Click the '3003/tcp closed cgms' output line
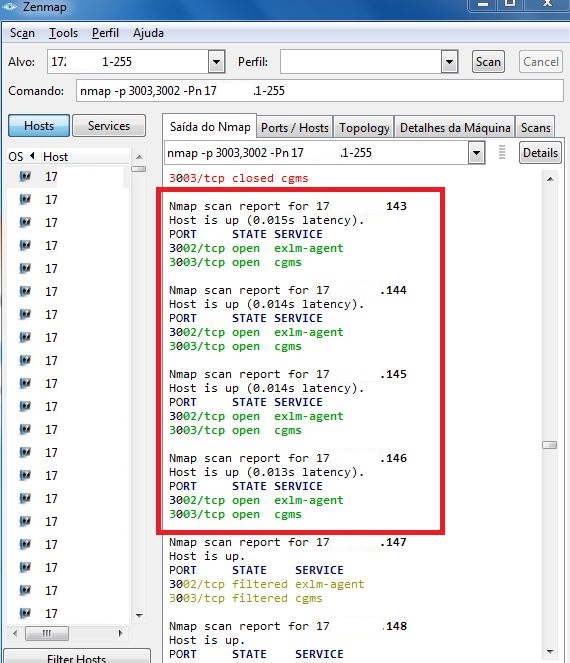This screenshot has width=570, height=663. click(x=238, y=178)
